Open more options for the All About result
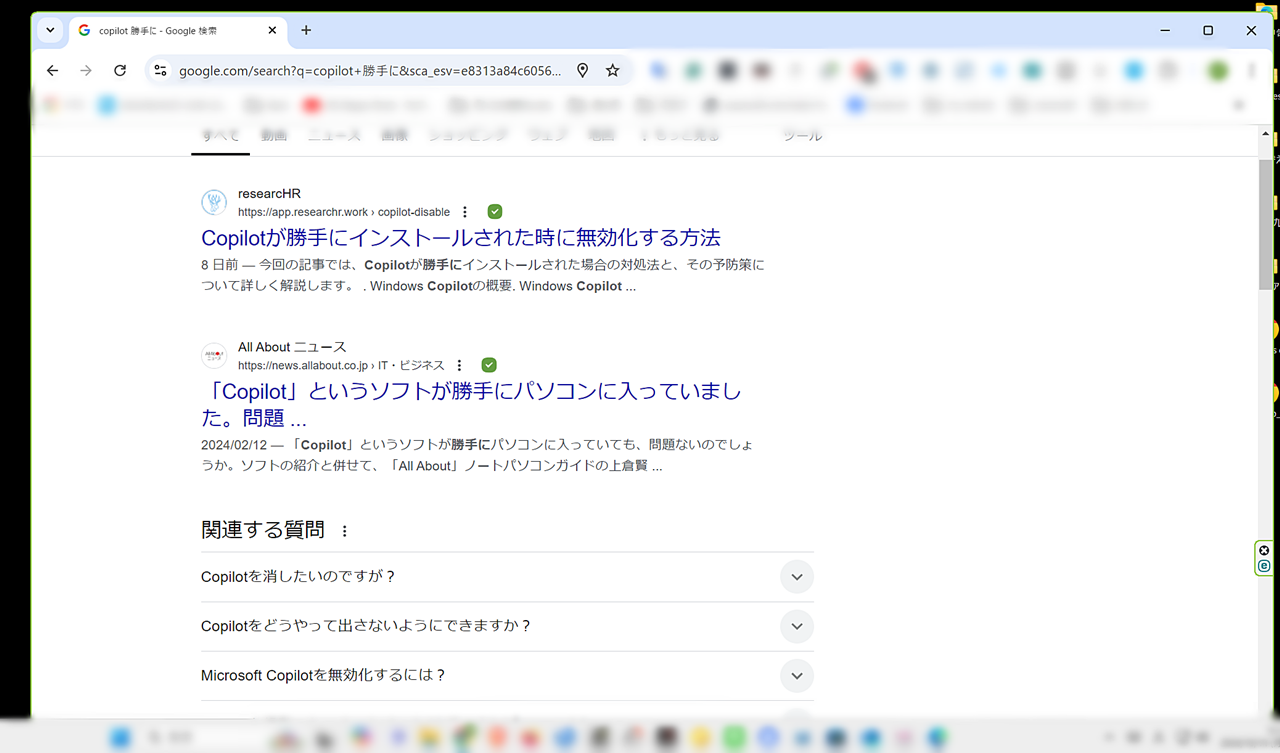The width and height of the screenshot is (1280, 753). click(460, 365)
